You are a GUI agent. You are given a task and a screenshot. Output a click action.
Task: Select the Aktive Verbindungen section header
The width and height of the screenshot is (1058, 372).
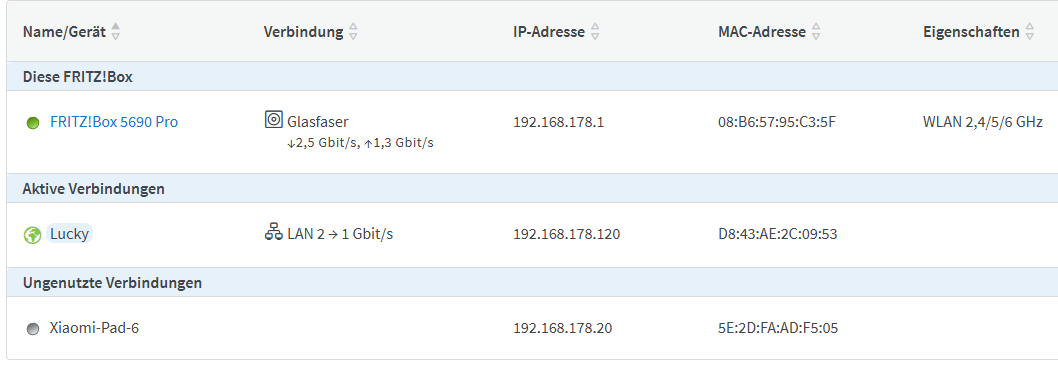point(94,189)
